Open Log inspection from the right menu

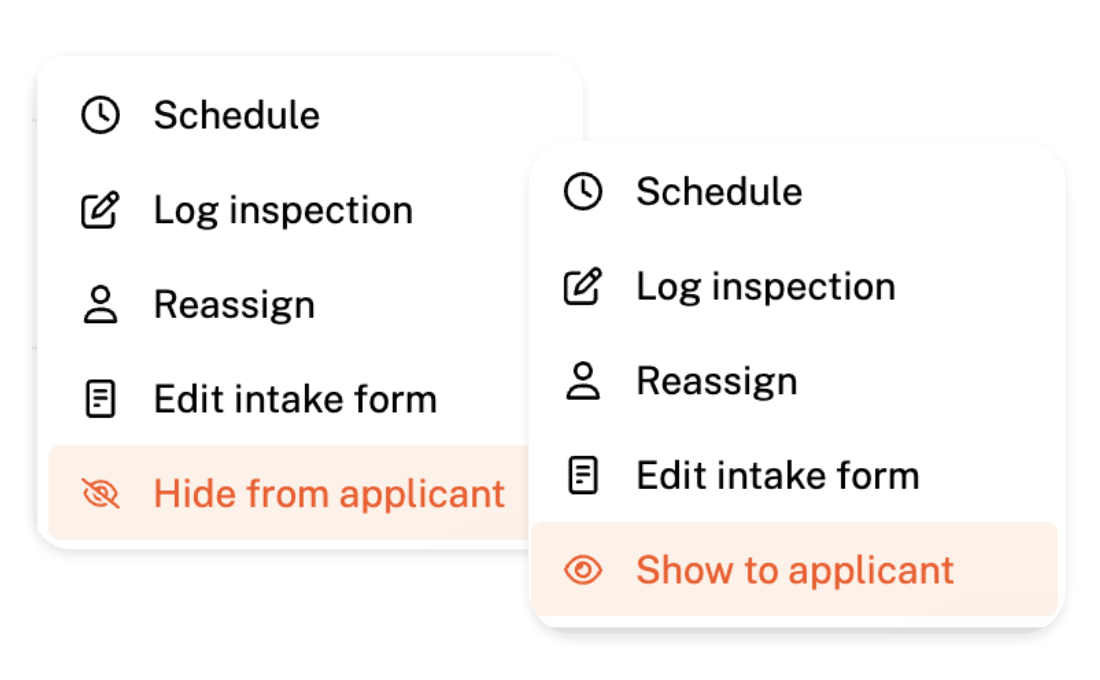(766, 287)
